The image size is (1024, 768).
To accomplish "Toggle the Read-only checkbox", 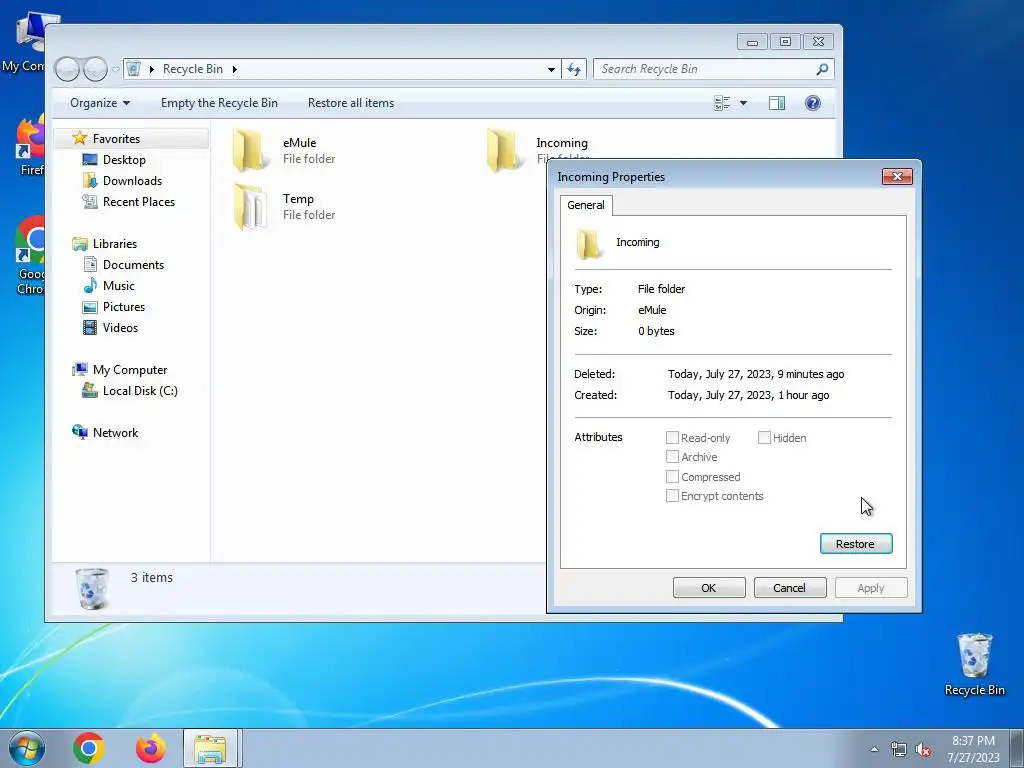I will pyautogui.click(x=672, y=438).
